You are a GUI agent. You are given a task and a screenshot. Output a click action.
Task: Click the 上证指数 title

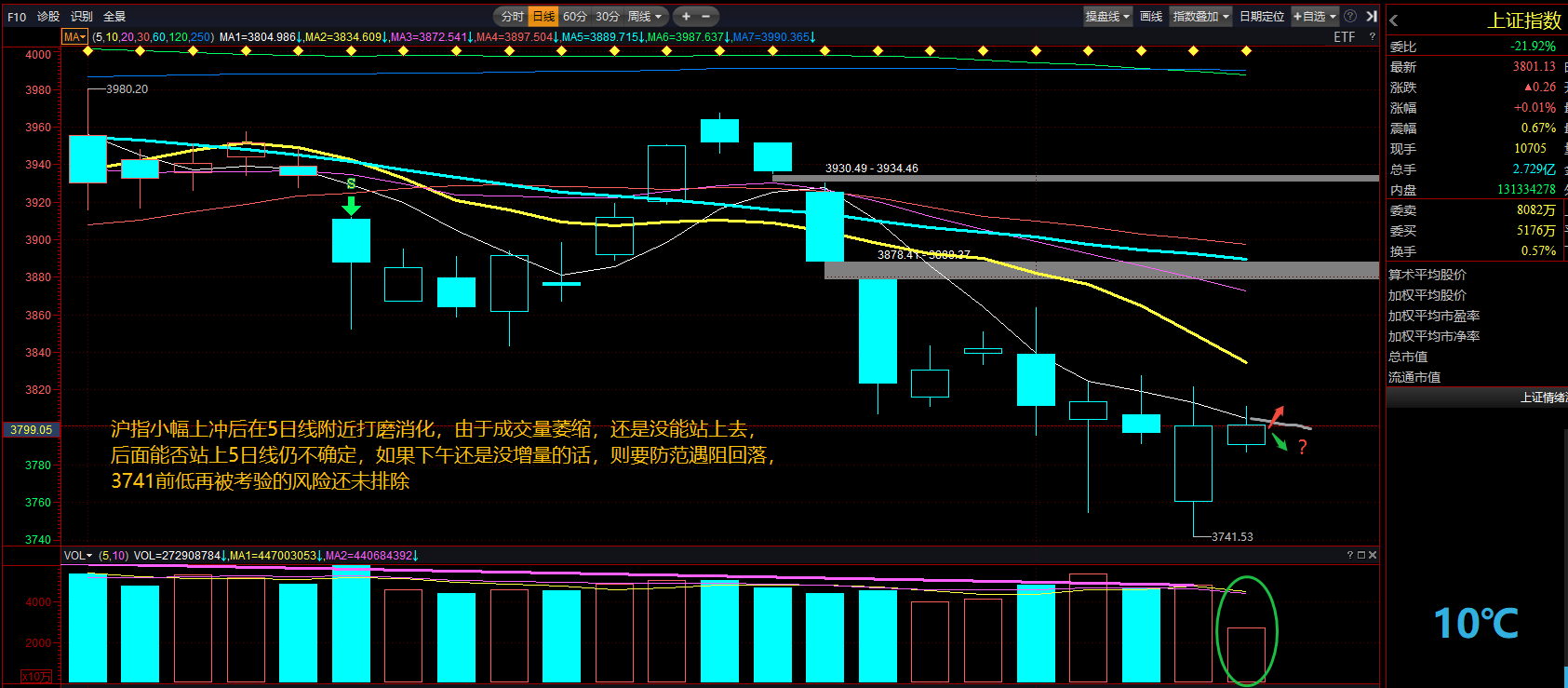1523,20
